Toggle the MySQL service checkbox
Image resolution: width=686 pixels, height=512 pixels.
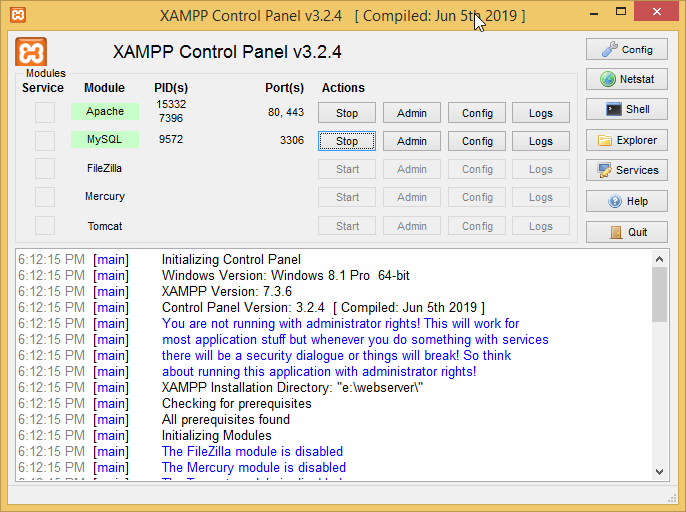(45, 140)
